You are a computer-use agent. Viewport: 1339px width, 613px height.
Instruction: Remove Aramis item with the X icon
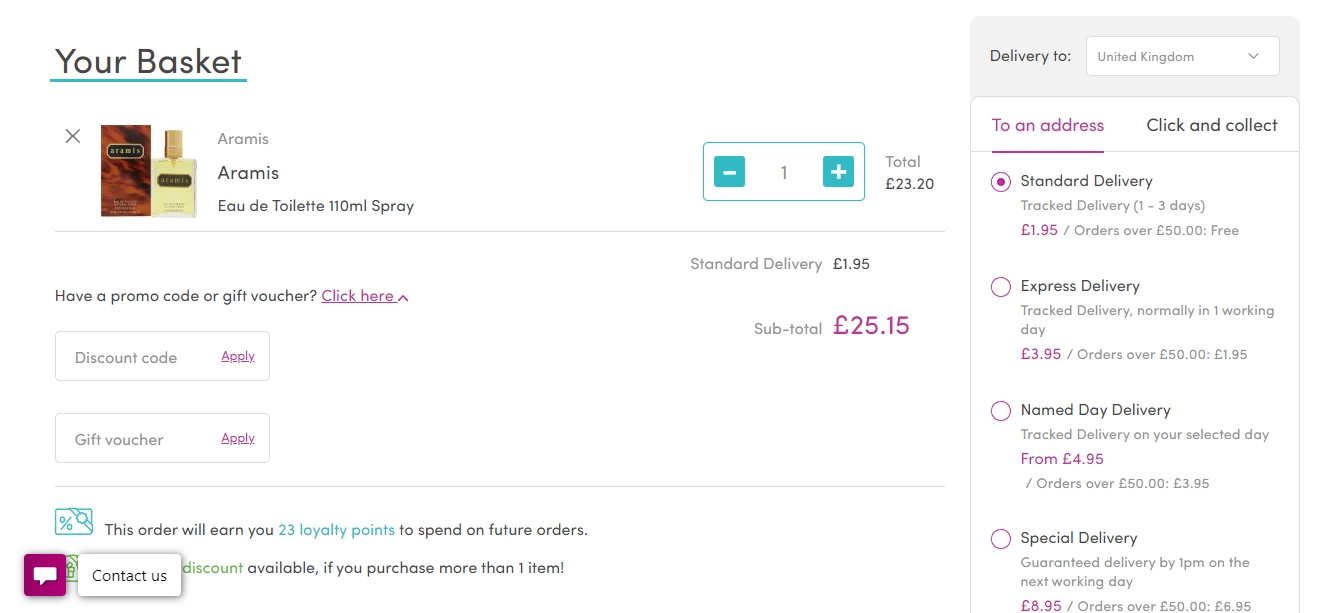73,136
